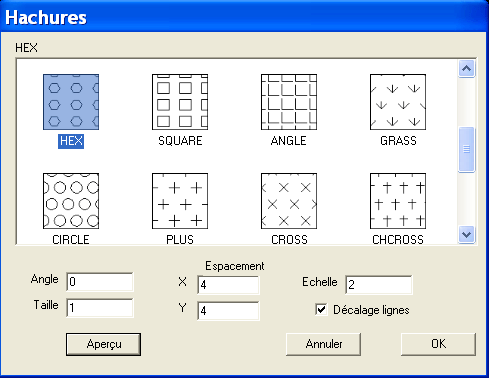Choose the CHCROSS hatch pattern
The width and height of the screenshot is (489, 378).
[398, 201]
